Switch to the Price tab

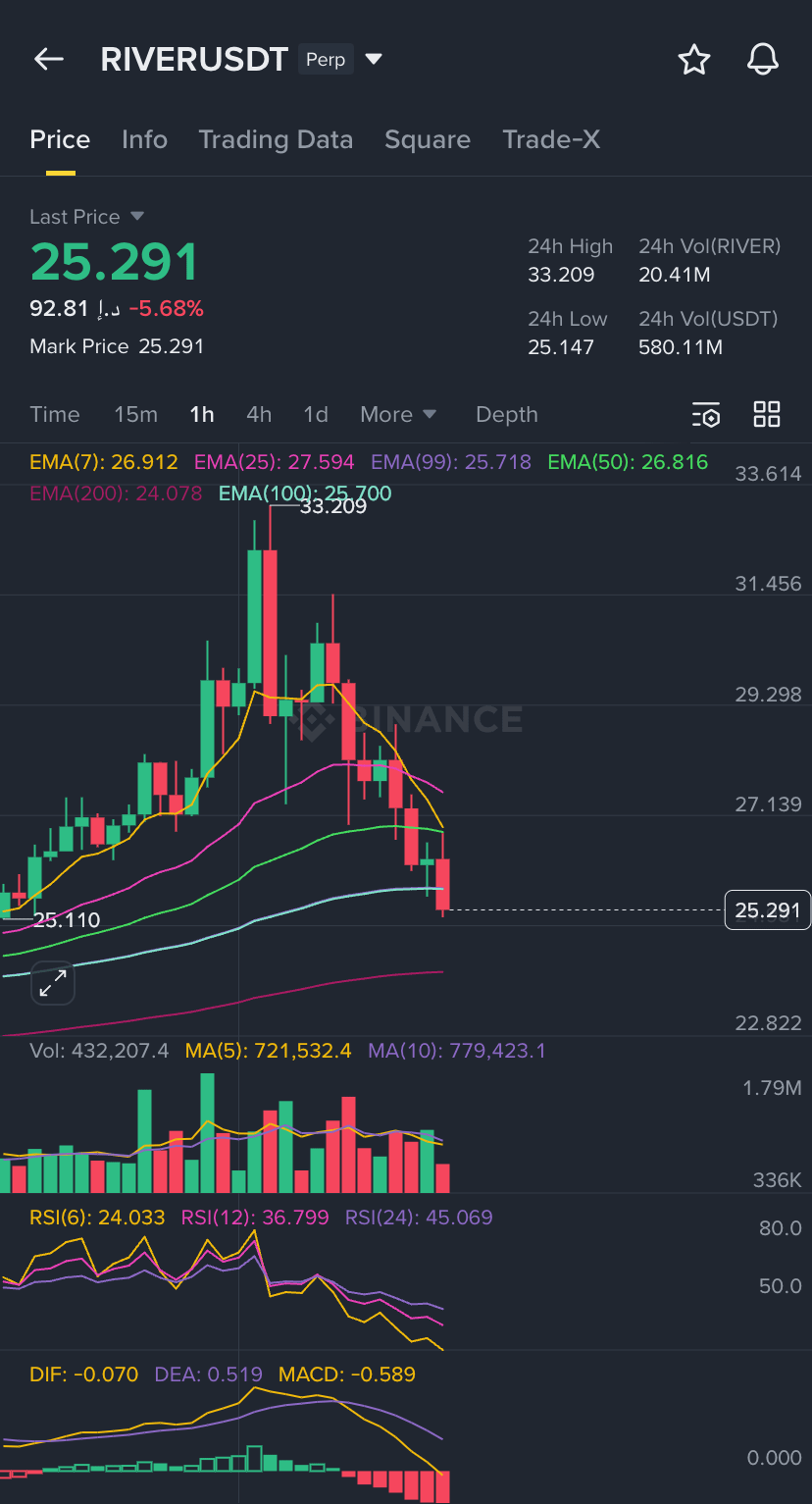coord(60,139)
